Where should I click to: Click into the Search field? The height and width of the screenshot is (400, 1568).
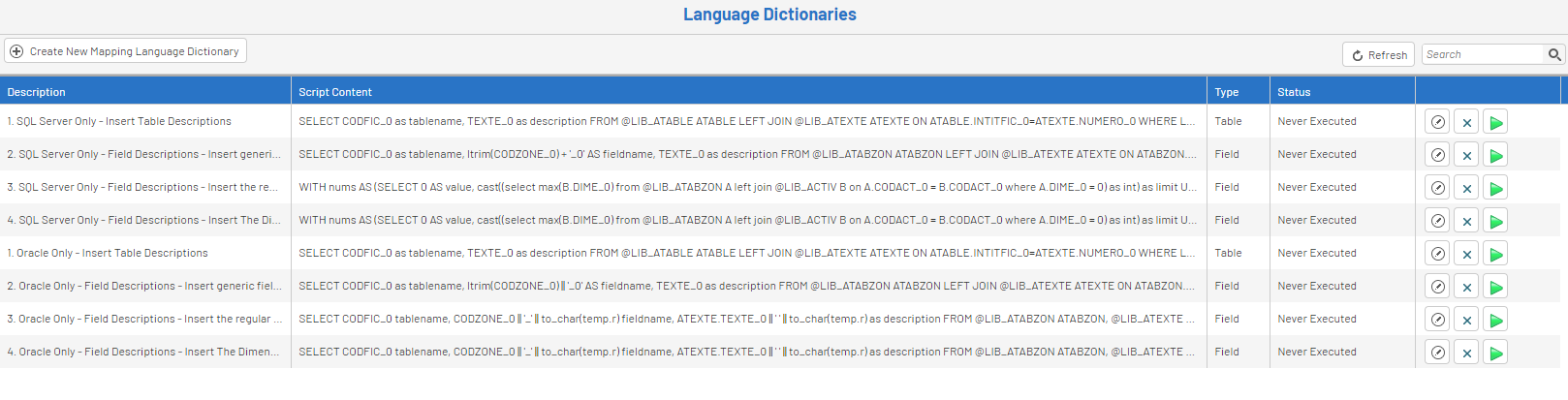click(x=1482, y=55)
